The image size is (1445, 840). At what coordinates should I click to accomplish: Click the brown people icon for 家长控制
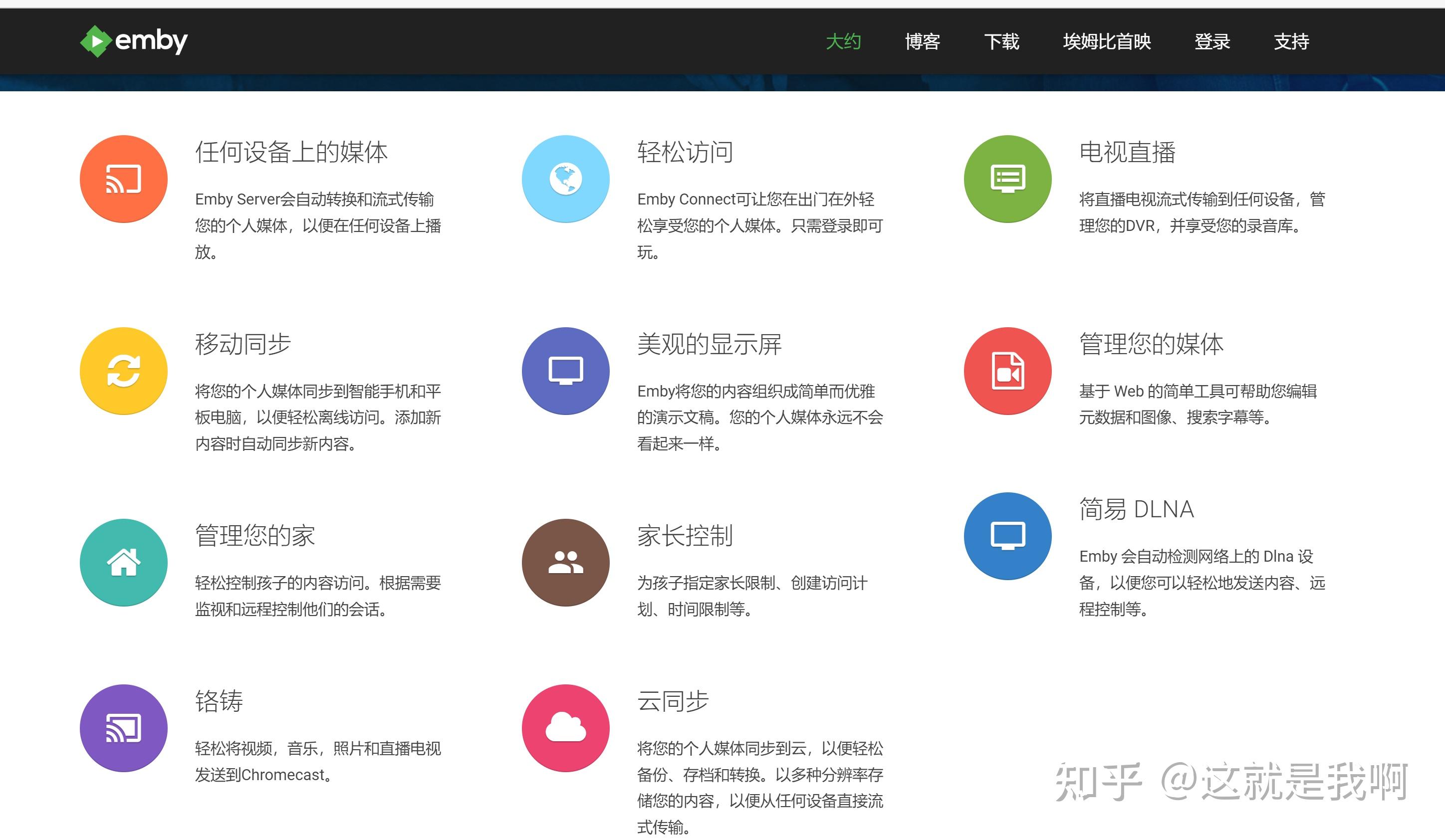[x=565, y=563]
